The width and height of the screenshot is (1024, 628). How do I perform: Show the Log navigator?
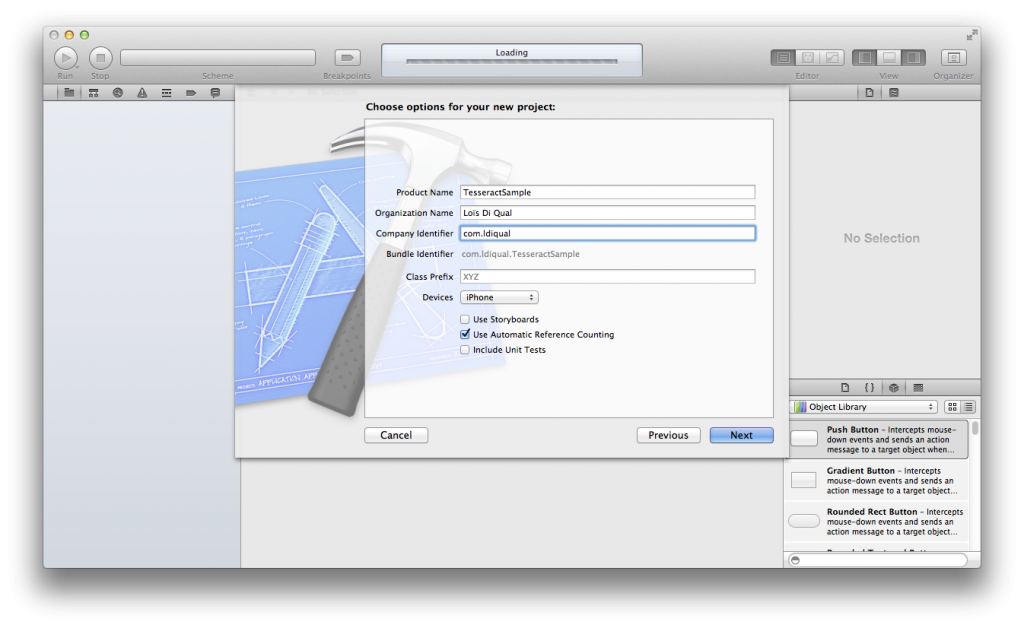coord(215,93)
